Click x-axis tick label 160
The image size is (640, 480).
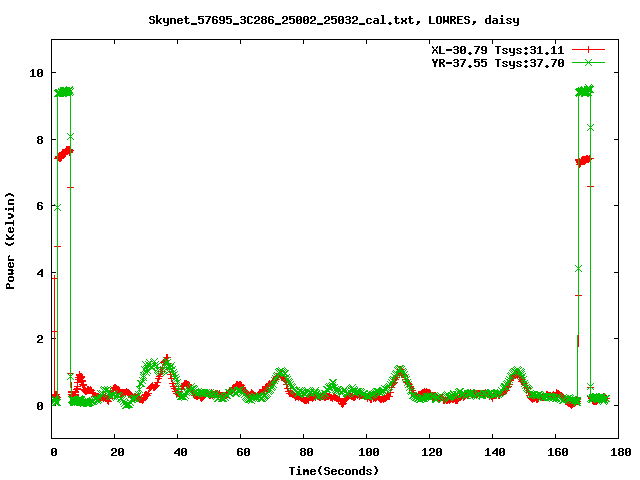click(x=558, y=452)
